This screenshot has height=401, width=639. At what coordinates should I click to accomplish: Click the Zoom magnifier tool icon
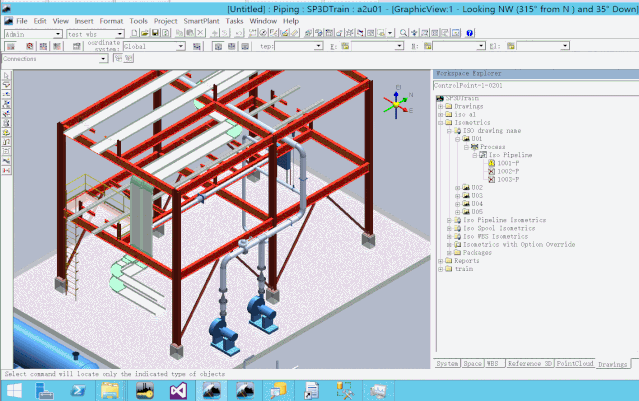403,33
